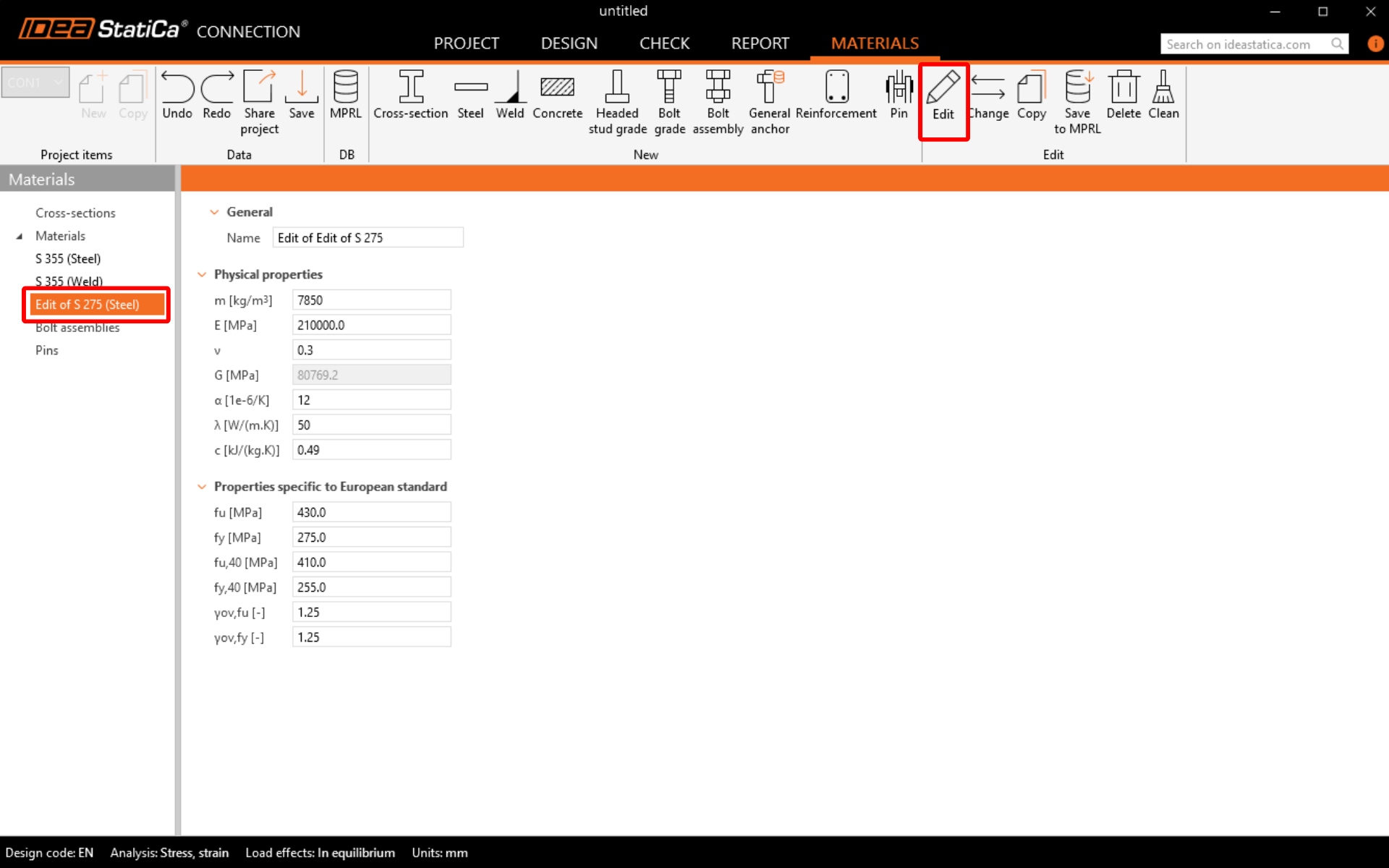Click the λ conductivity field
This screenshot has height=868, width=1389.
[371, 425]
